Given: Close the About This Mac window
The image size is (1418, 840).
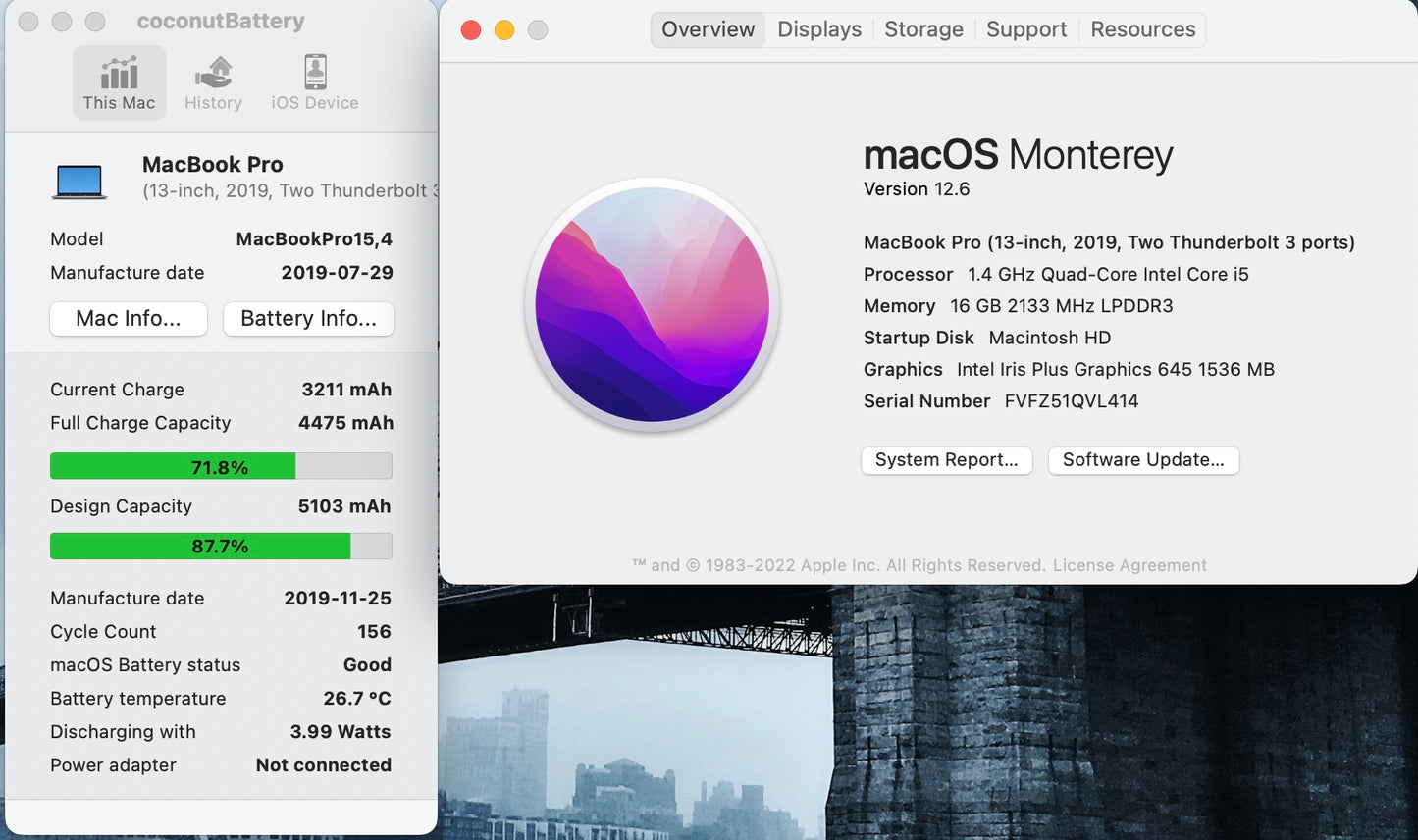Looking at the screenshot, I should tap(471, 30).
